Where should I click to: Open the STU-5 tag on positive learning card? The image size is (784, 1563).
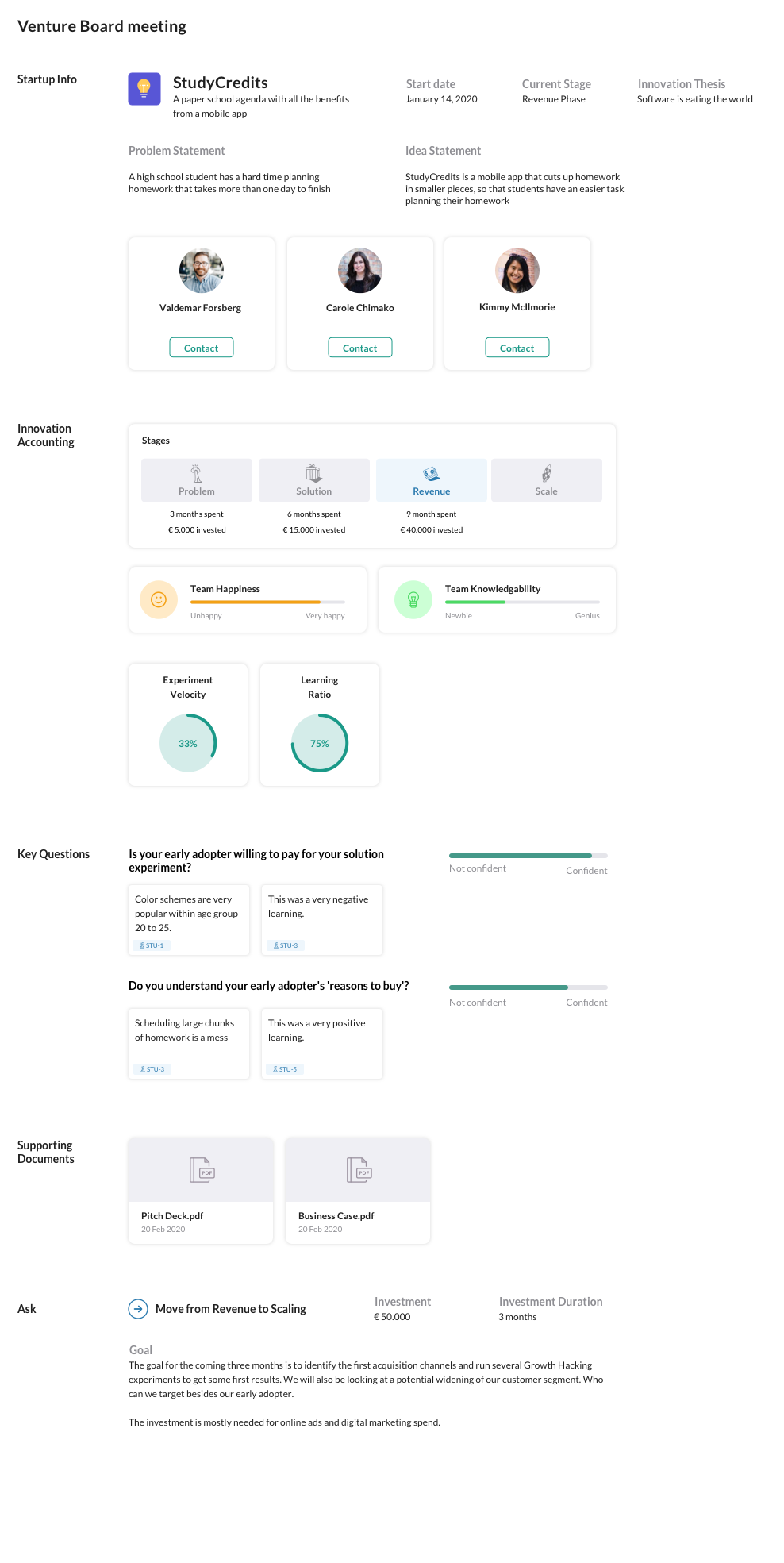pos(285,1069)
